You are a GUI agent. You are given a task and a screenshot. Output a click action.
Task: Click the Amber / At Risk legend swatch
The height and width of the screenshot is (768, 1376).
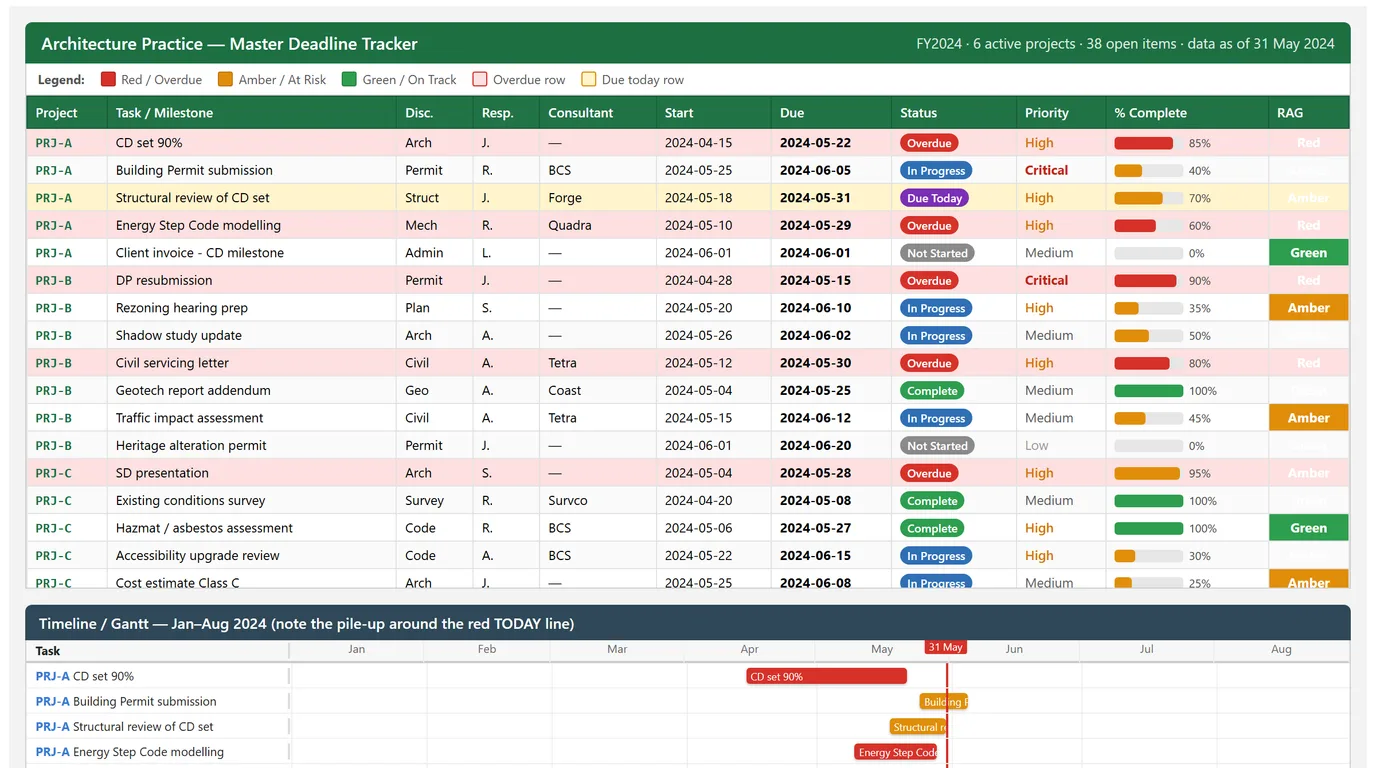(225, 80)
